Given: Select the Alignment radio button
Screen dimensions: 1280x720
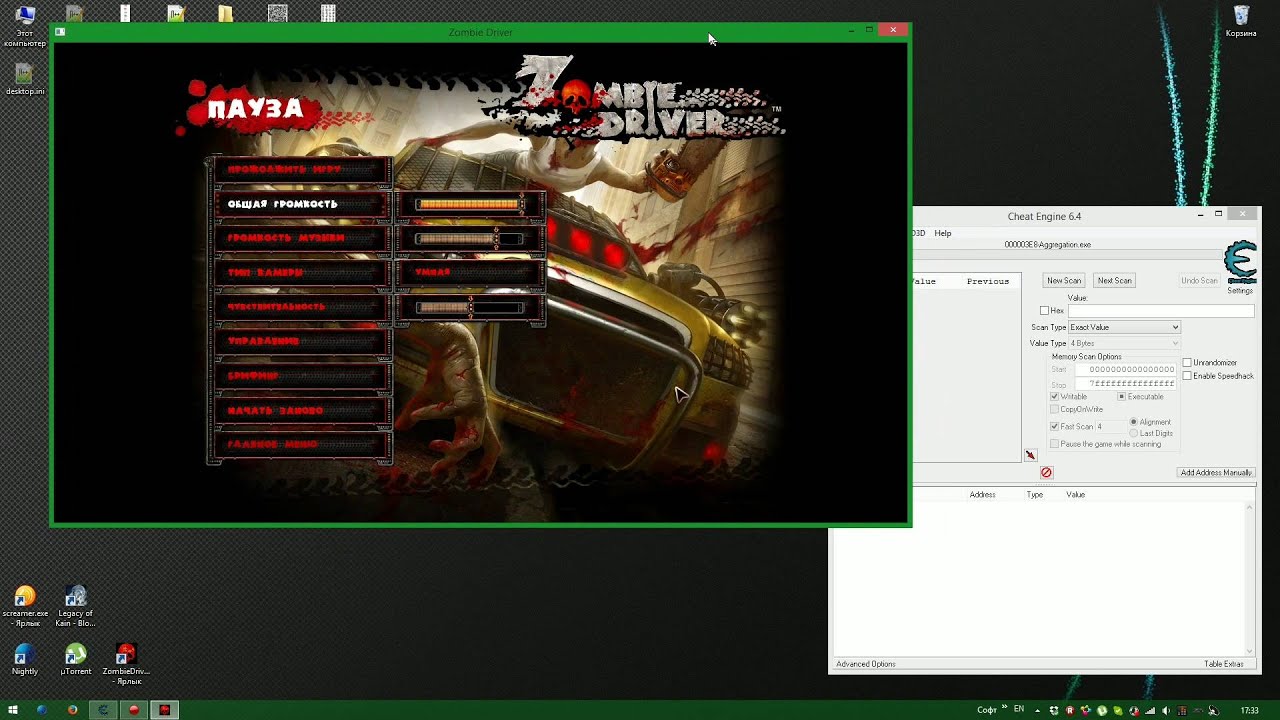Looking at the screenshot, I should tap(1133, 422).
